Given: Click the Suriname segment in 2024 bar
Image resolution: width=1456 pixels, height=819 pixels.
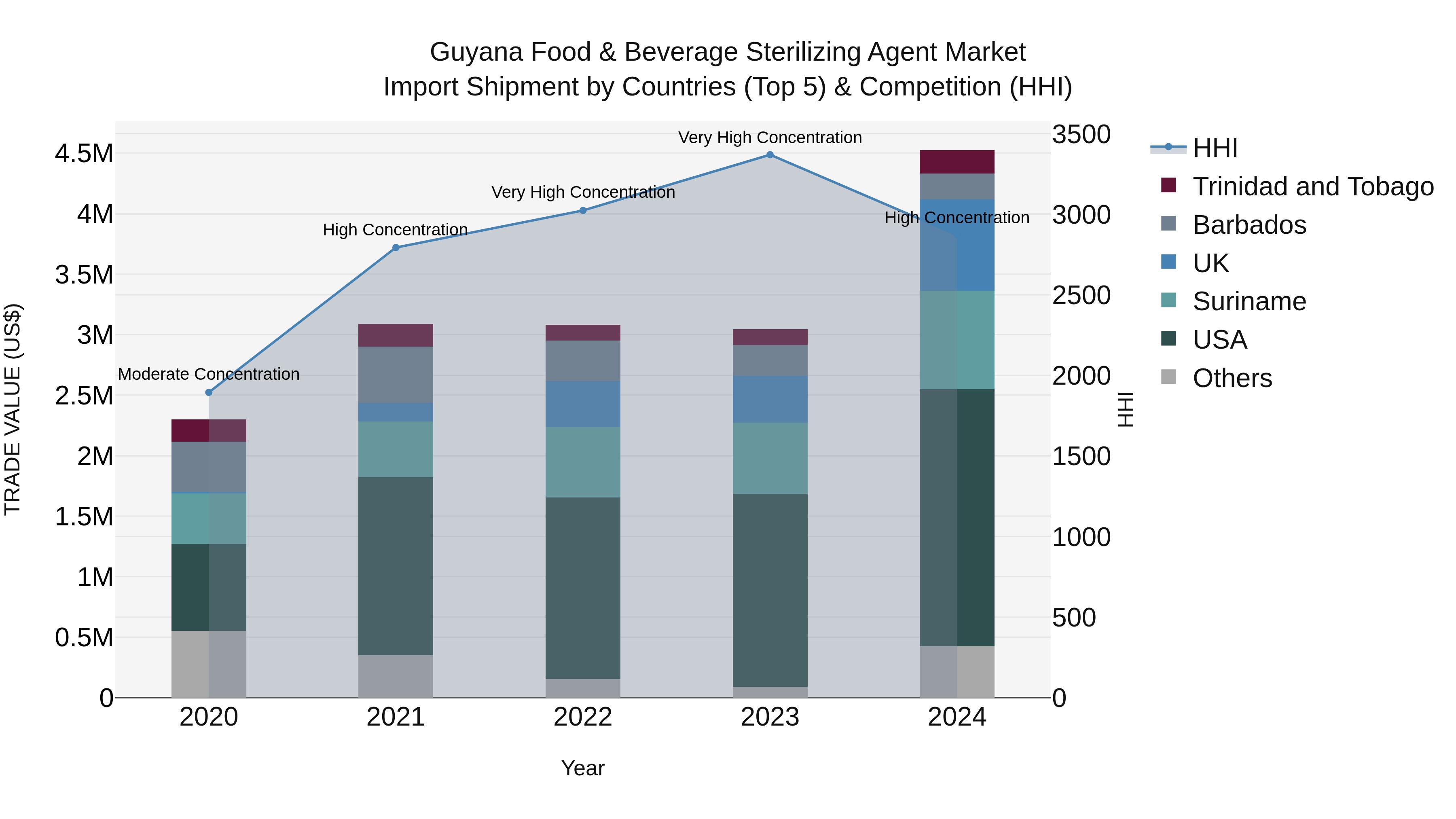Looking at the screenshot, I should (957, 340).
